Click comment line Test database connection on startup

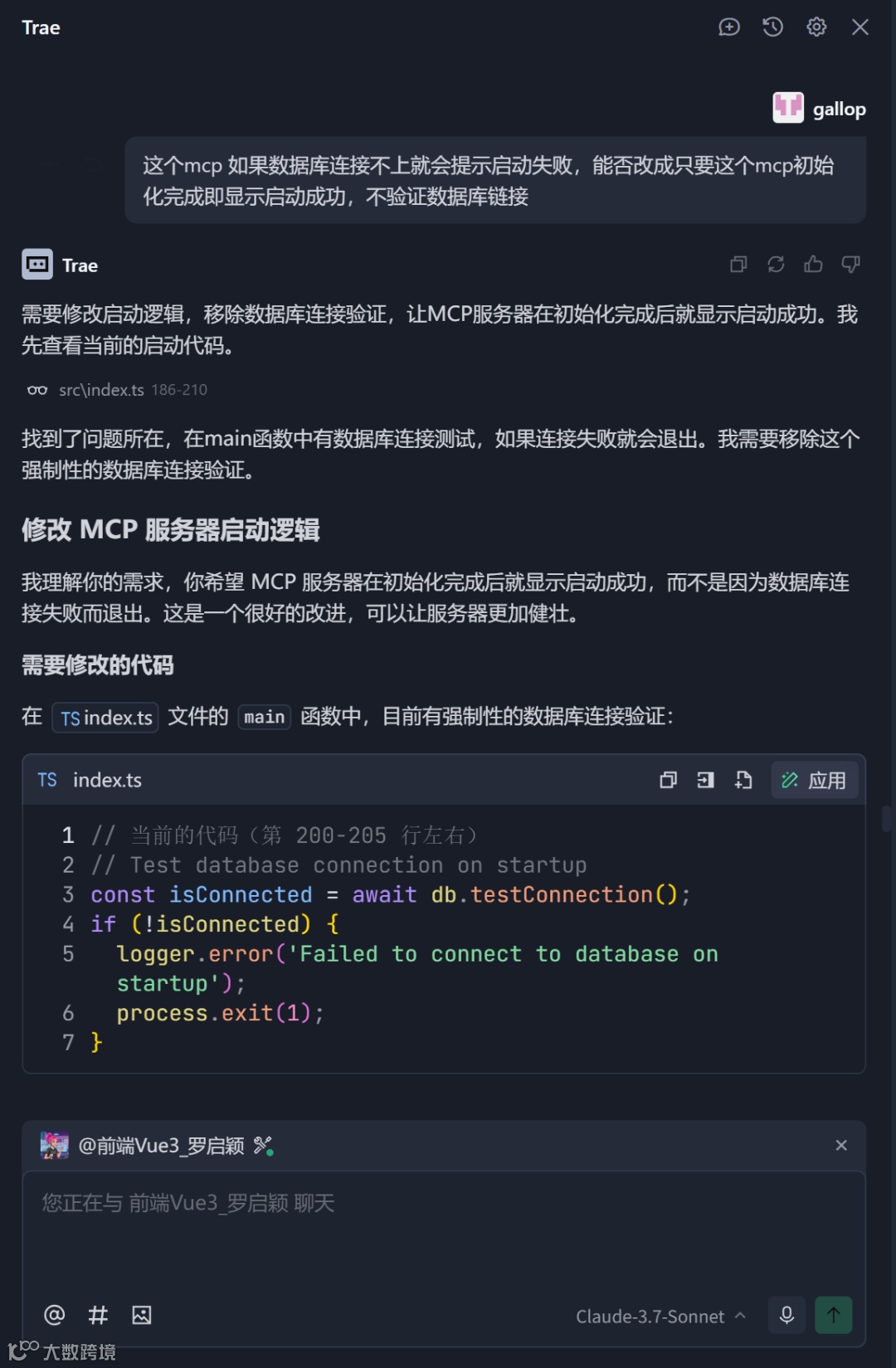tap(338, 865)
